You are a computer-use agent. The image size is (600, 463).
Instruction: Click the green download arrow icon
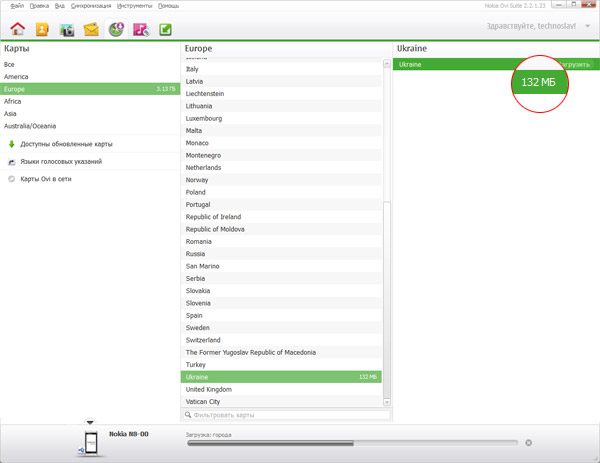point(11,144)
